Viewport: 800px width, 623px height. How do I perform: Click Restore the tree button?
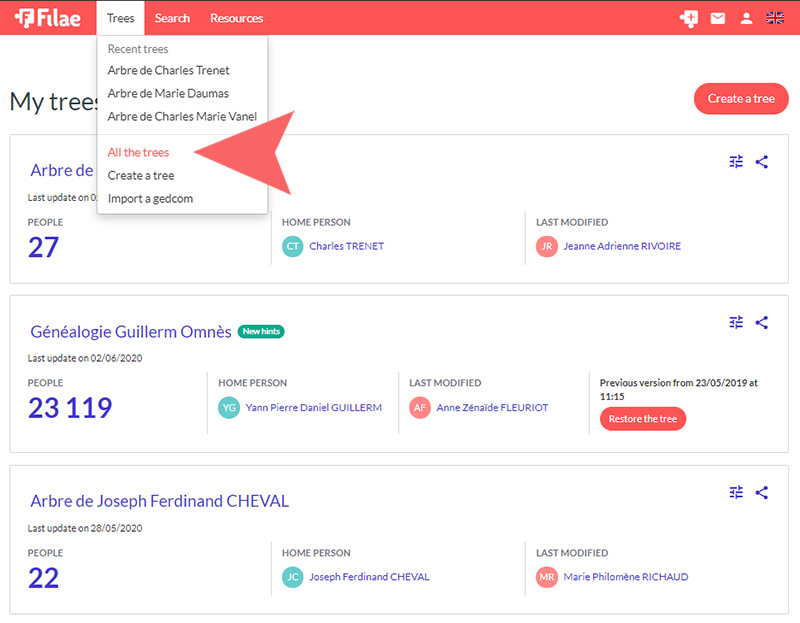pos(642,419)
